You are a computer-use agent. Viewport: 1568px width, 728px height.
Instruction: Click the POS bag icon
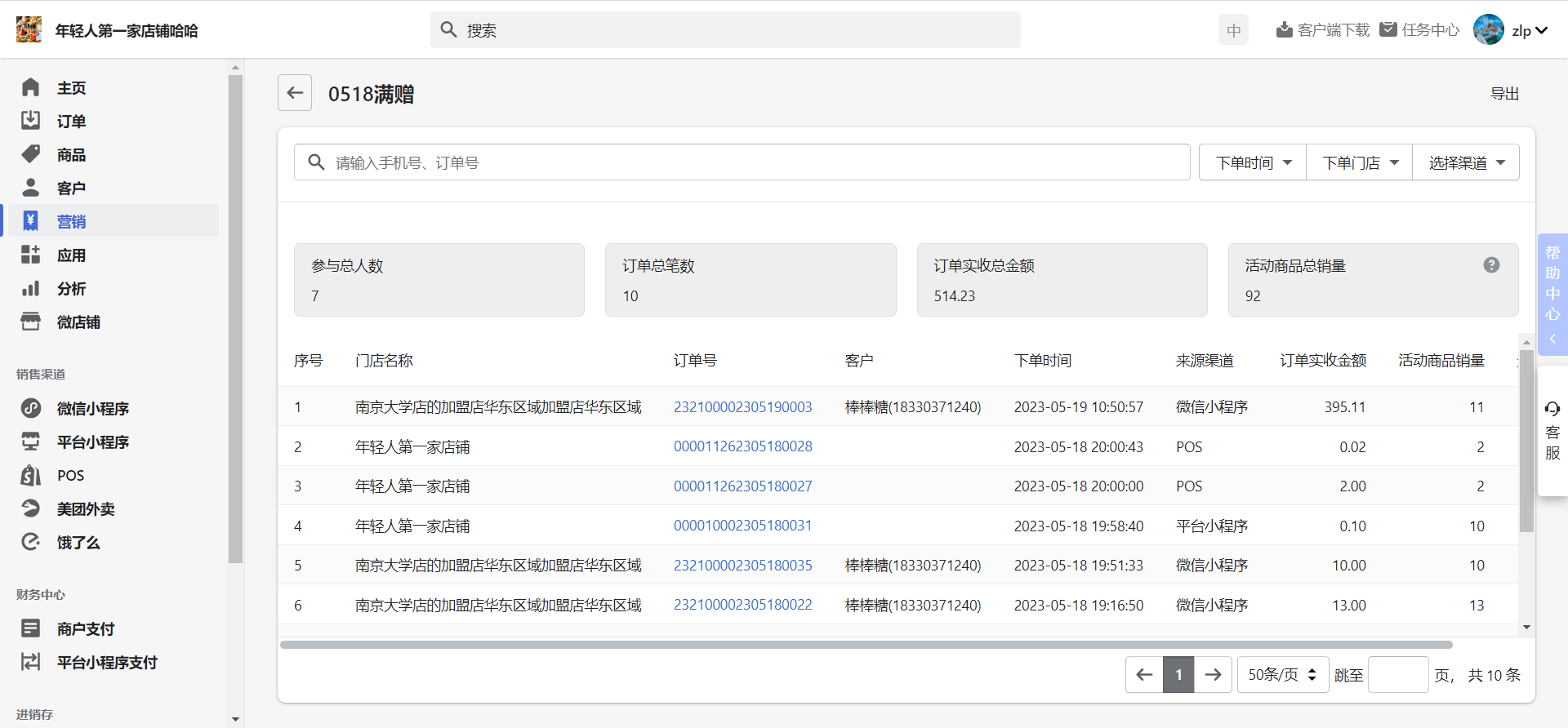click(31, 475)
